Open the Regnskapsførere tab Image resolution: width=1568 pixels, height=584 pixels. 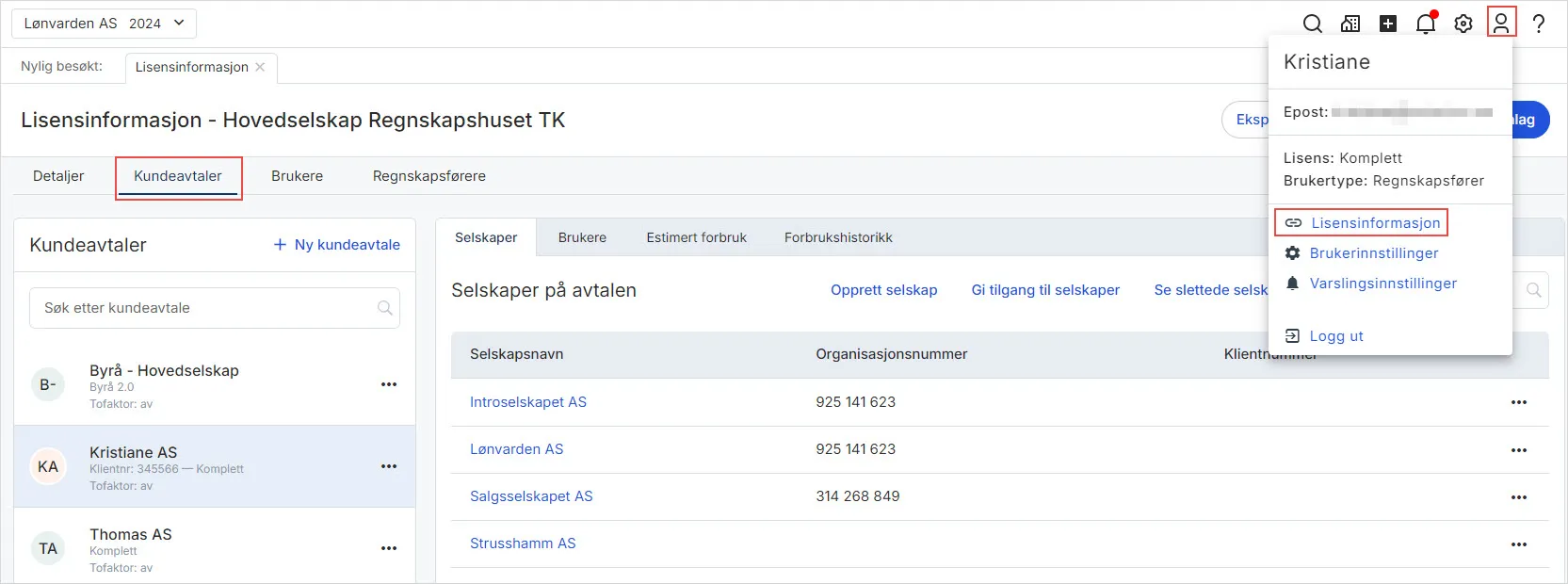pyautogui.click(x=429, y=176)
